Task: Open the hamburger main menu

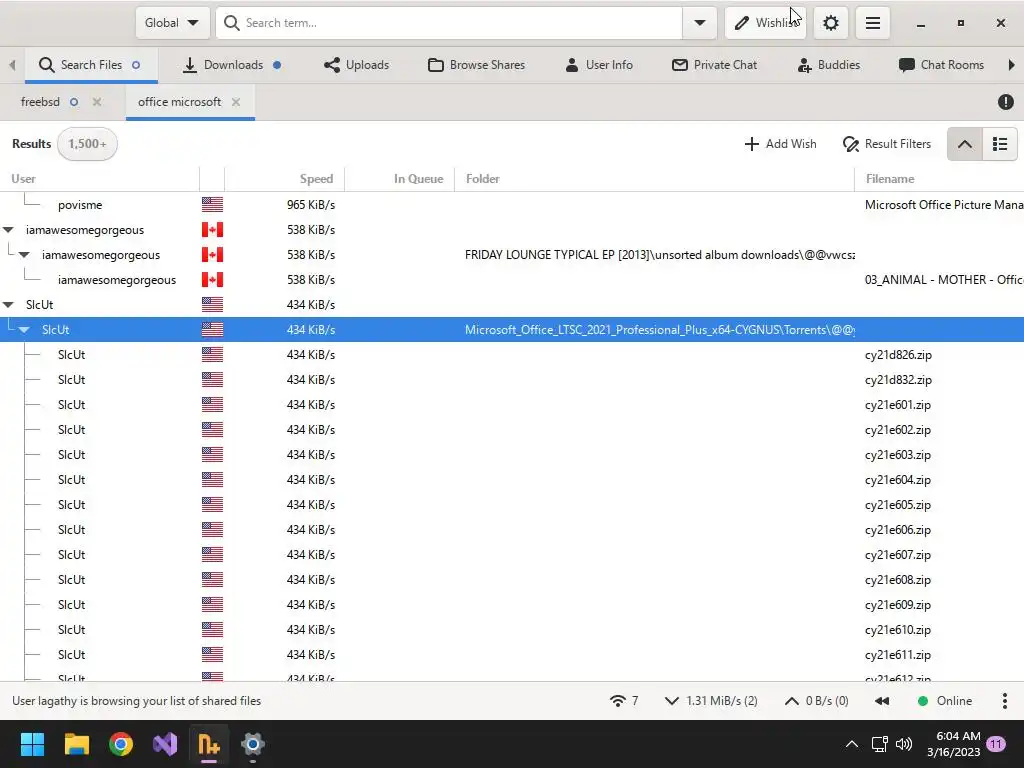Action: (x=872, y=23)
